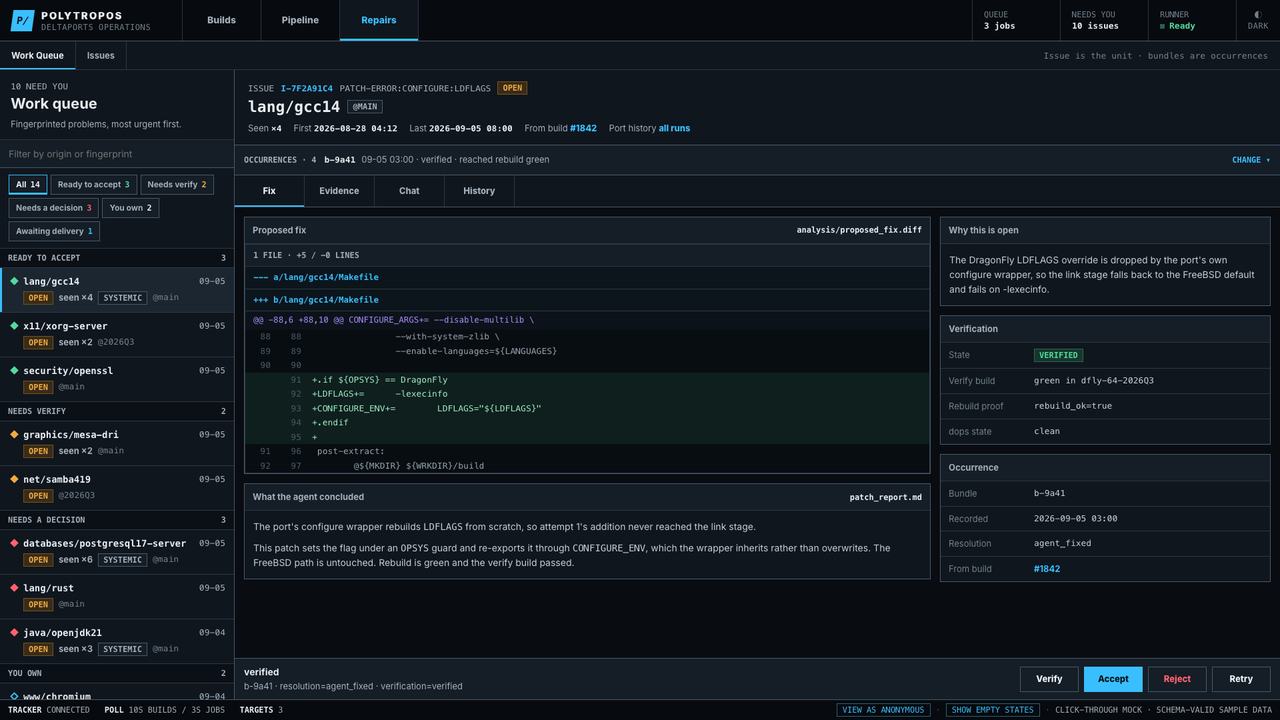1280x720 pixels.
Task: Click diamond icon beside lang/gcc14 in queue
Action: click(x=14, y=281)
